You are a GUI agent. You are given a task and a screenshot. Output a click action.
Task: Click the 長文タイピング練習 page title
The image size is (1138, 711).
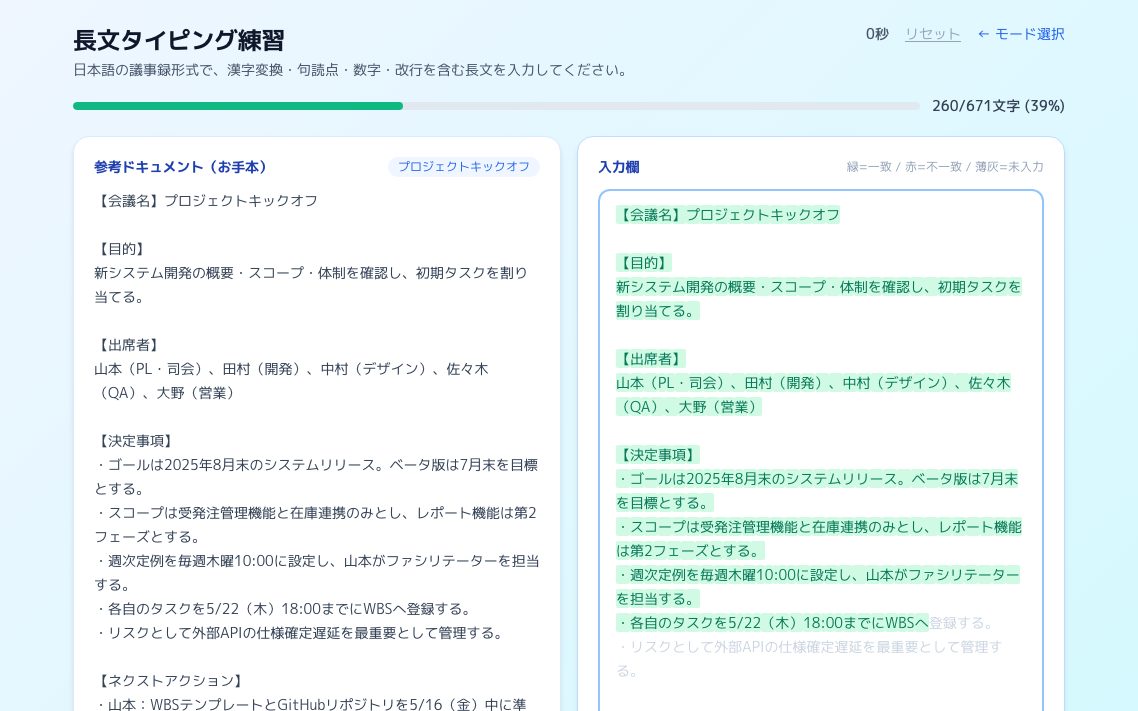179,40
